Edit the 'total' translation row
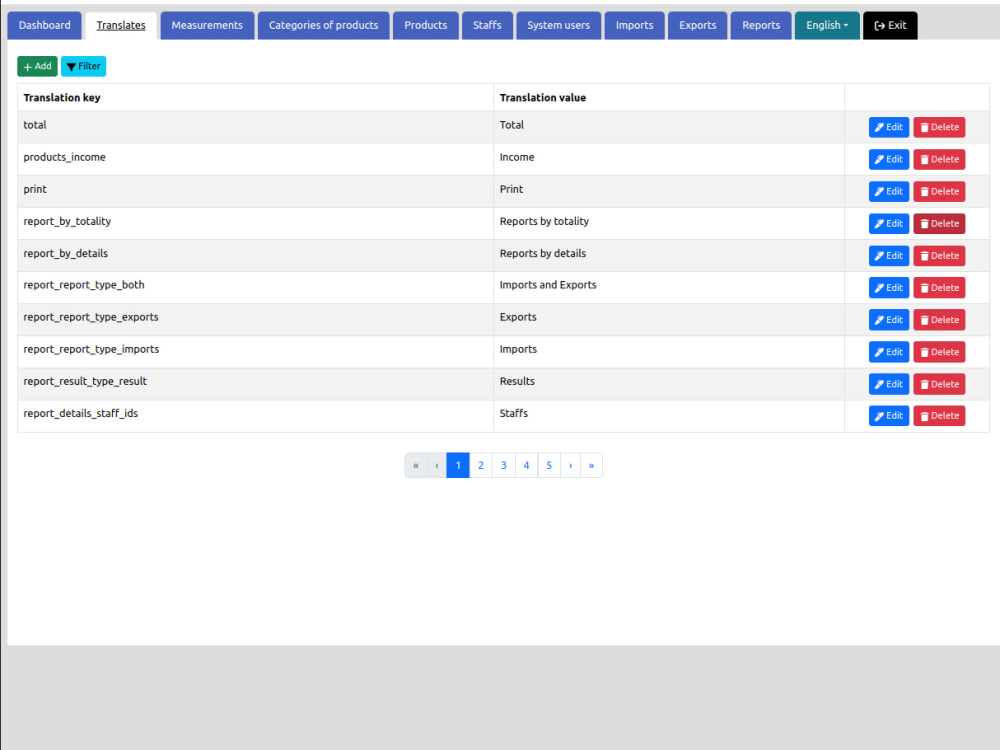 pos(889,127)
